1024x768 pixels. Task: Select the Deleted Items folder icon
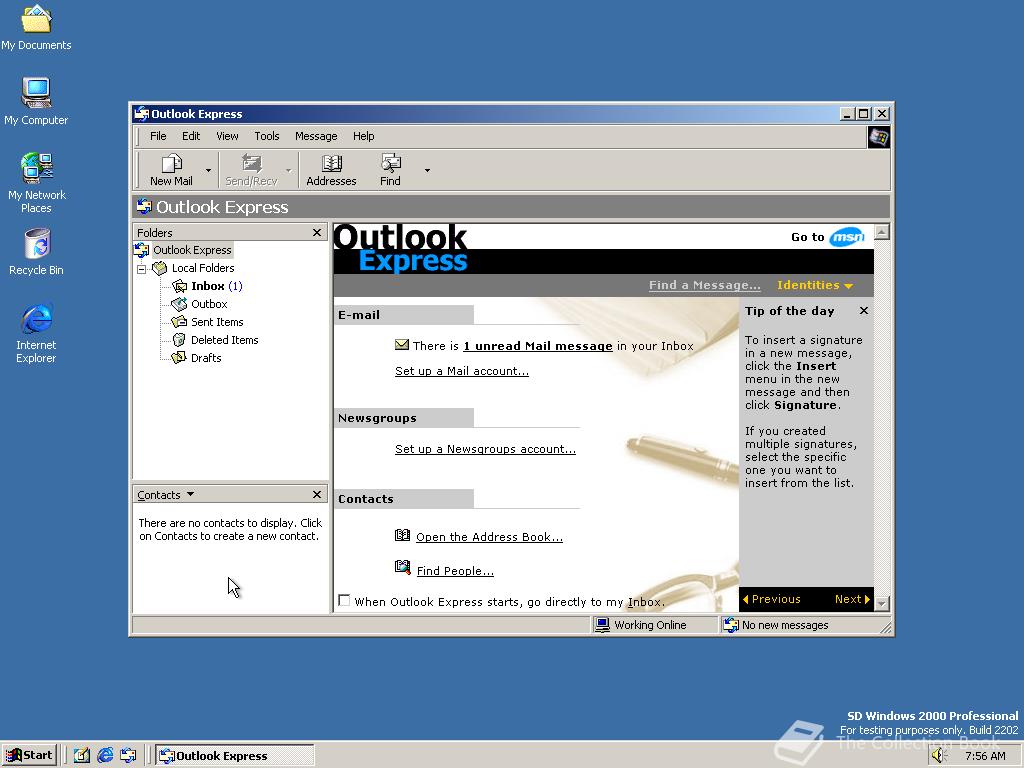(x=179, y=340)
